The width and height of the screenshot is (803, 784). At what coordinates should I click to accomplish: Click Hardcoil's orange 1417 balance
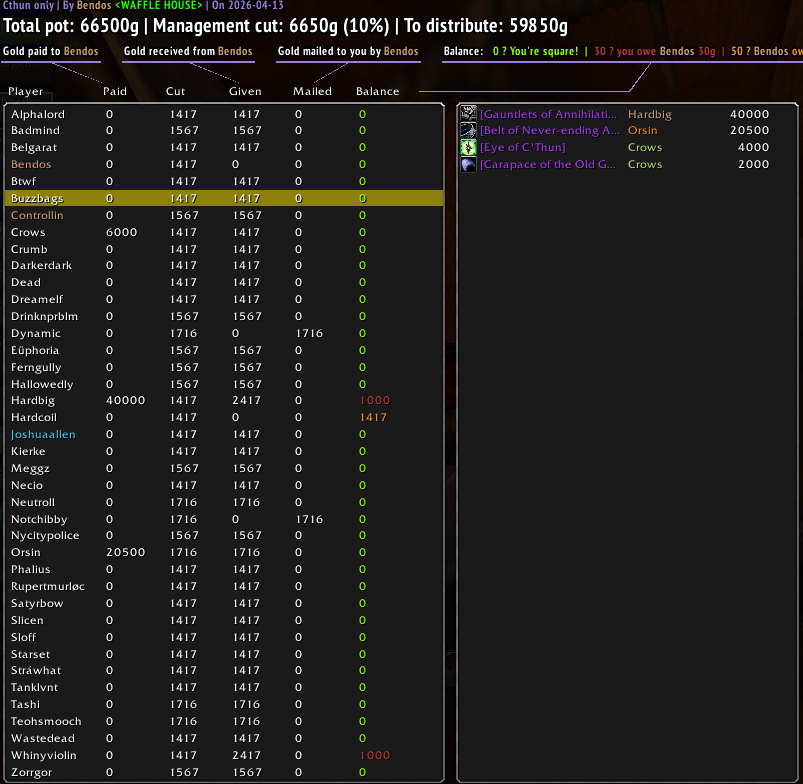coord(373,417)
